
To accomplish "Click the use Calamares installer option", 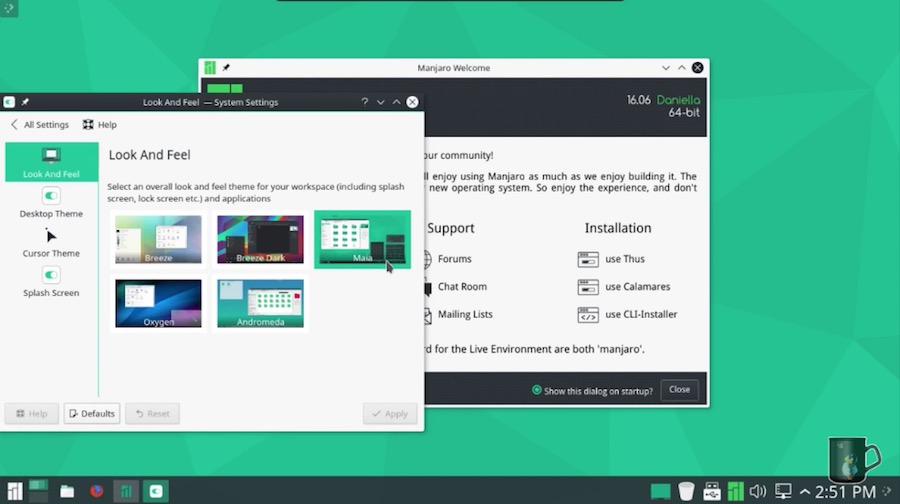I will point(637,286).
